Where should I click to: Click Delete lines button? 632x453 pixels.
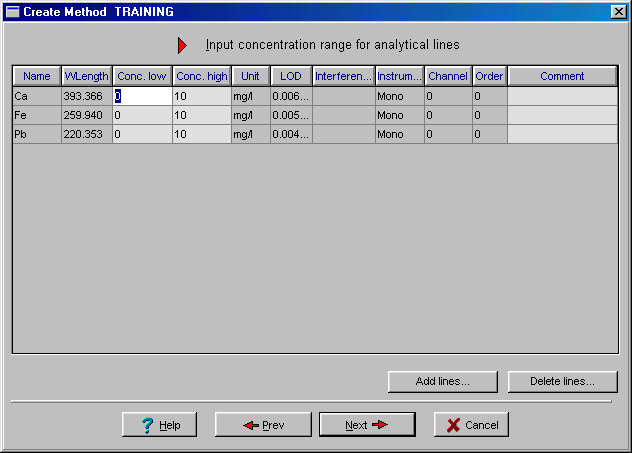pos(562,381)
